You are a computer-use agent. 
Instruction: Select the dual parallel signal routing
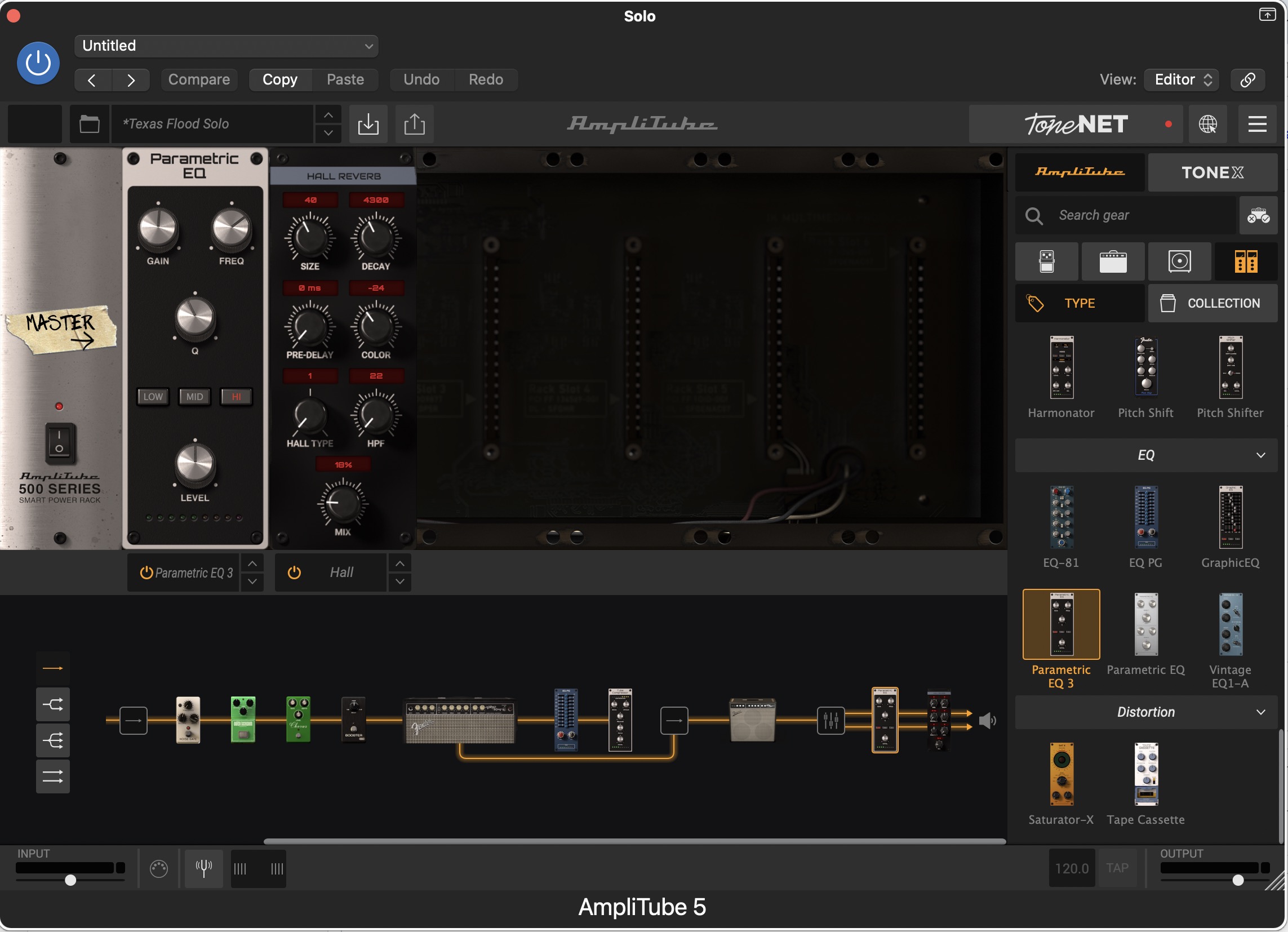53,776
